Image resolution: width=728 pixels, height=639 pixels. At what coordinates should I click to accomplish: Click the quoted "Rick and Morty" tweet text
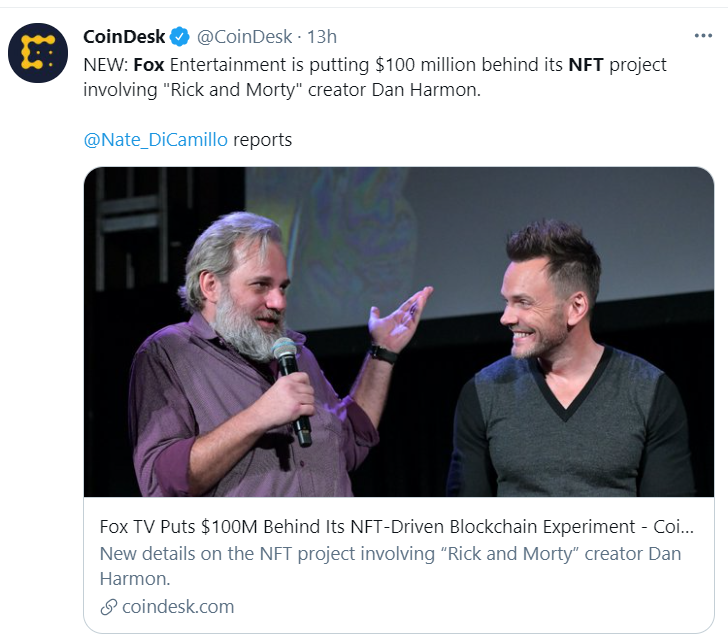232,90
